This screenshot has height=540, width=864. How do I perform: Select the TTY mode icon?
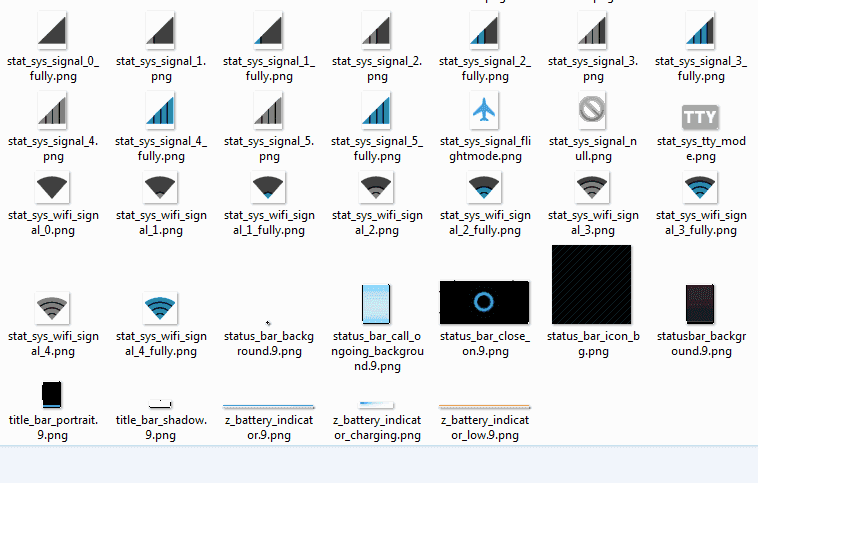coord(700,117)
